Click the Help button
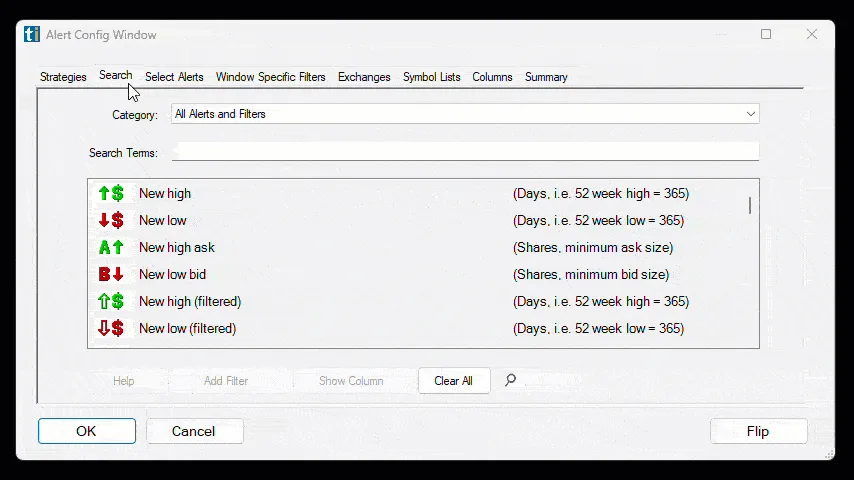Viewport: 854px width, 480px height. [x=124, y=381]
